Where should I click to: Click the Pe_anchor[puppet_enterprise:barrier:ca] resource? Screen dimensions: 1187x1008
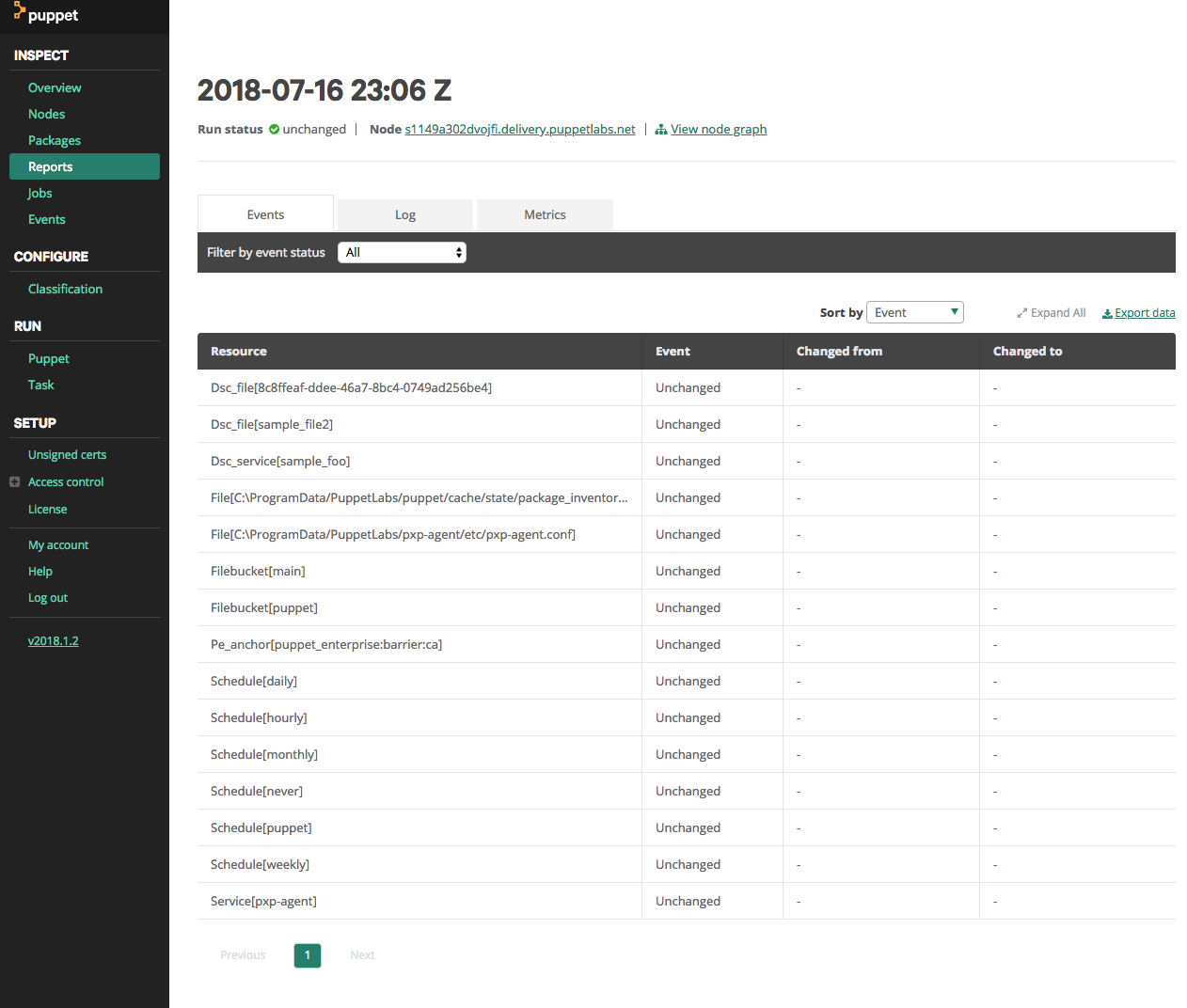tap(326, 644)
